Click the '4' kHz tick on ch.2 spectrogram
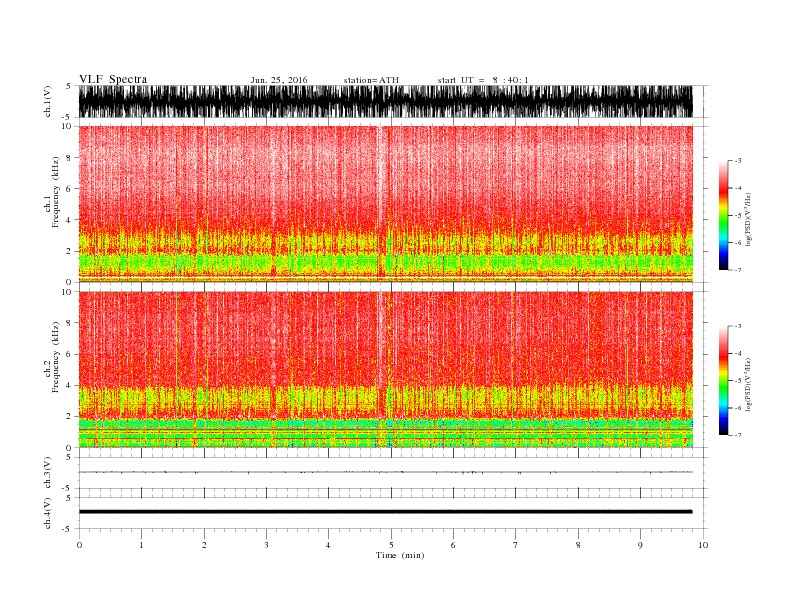This screenshot has width=792, height=612. [x=69, y=386]
